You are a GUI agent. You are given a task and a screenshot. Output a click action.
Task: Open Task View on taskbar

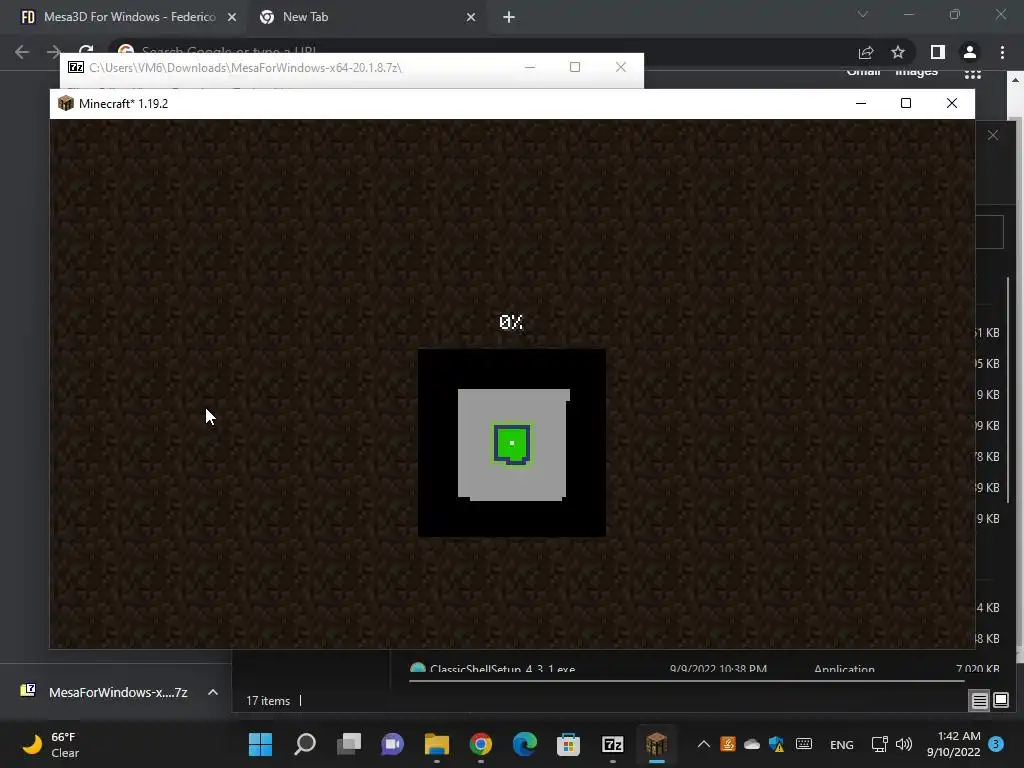pos(349,744)
